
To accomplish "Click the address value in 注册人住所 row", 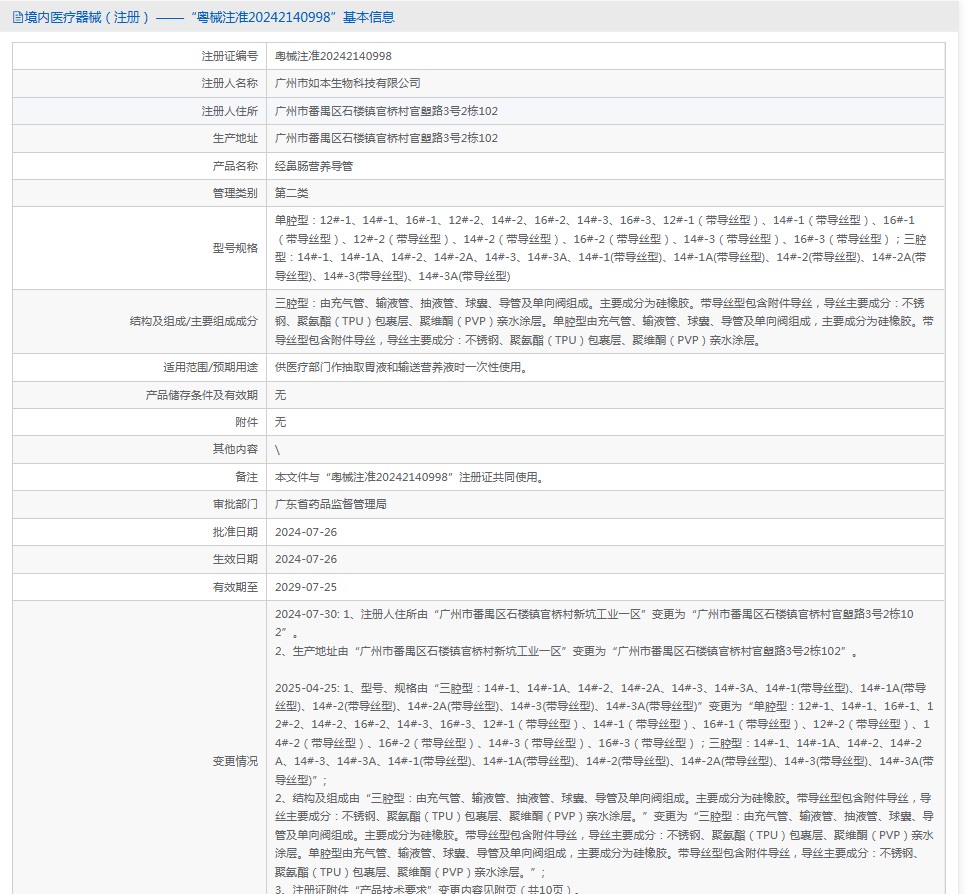I will click(x=386, y=111).
